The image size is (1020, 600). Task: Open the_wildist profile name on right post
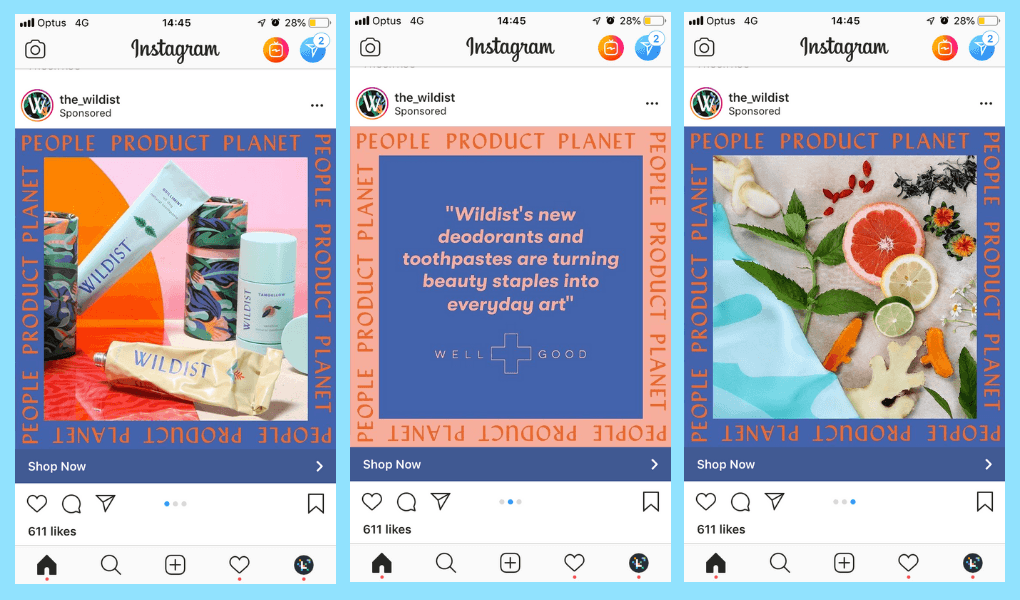(x=758, y=98)
